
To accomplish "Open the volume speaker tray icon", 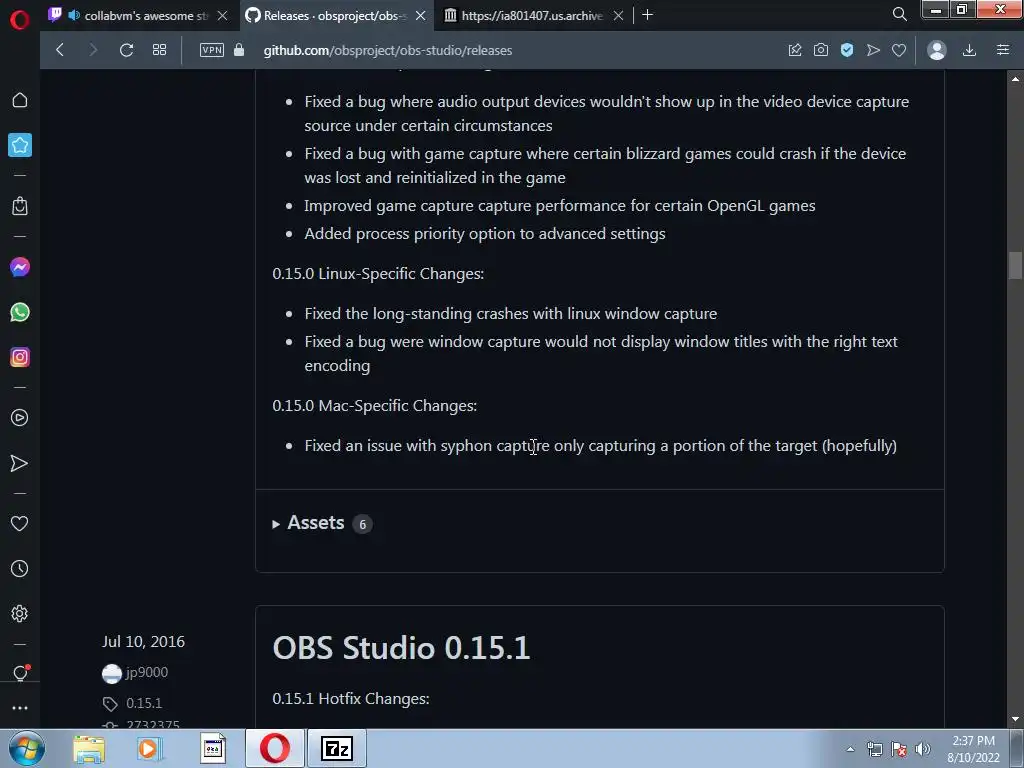I will (922, 749).
